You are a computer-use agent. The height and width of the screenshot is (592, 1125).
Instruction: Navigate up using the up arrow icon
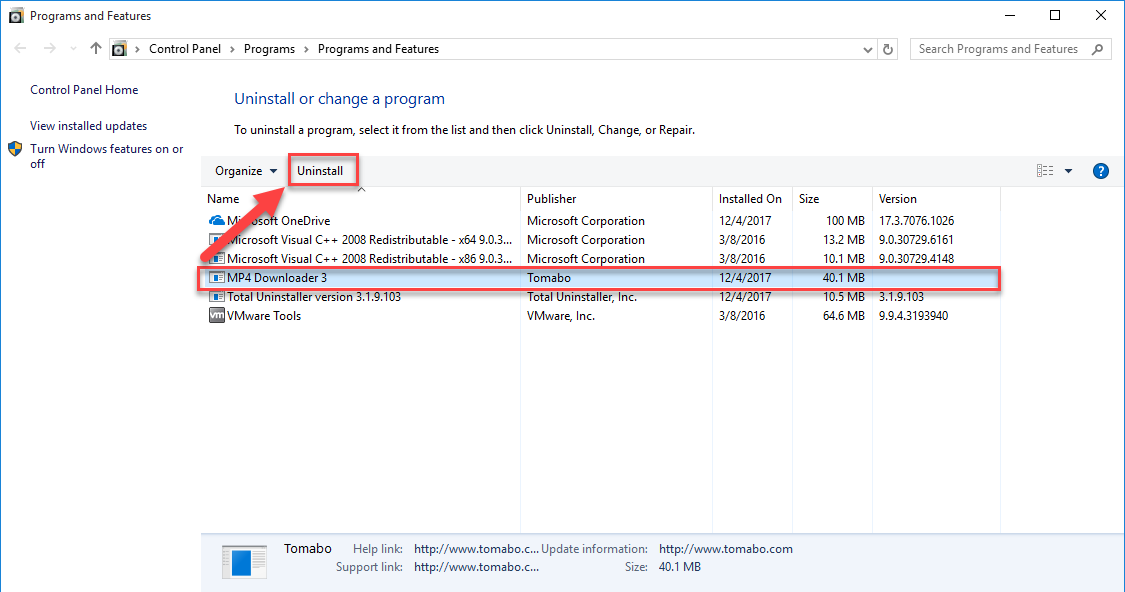tap(95, 48)
